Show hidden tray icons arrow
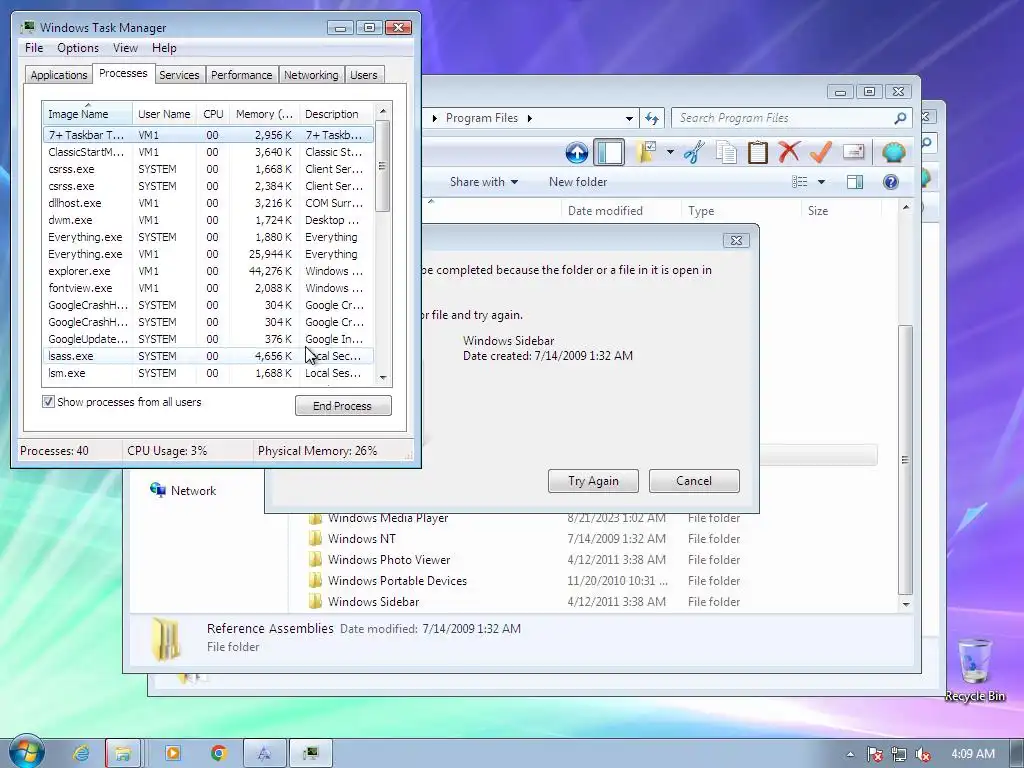 (x=850, y=754)
